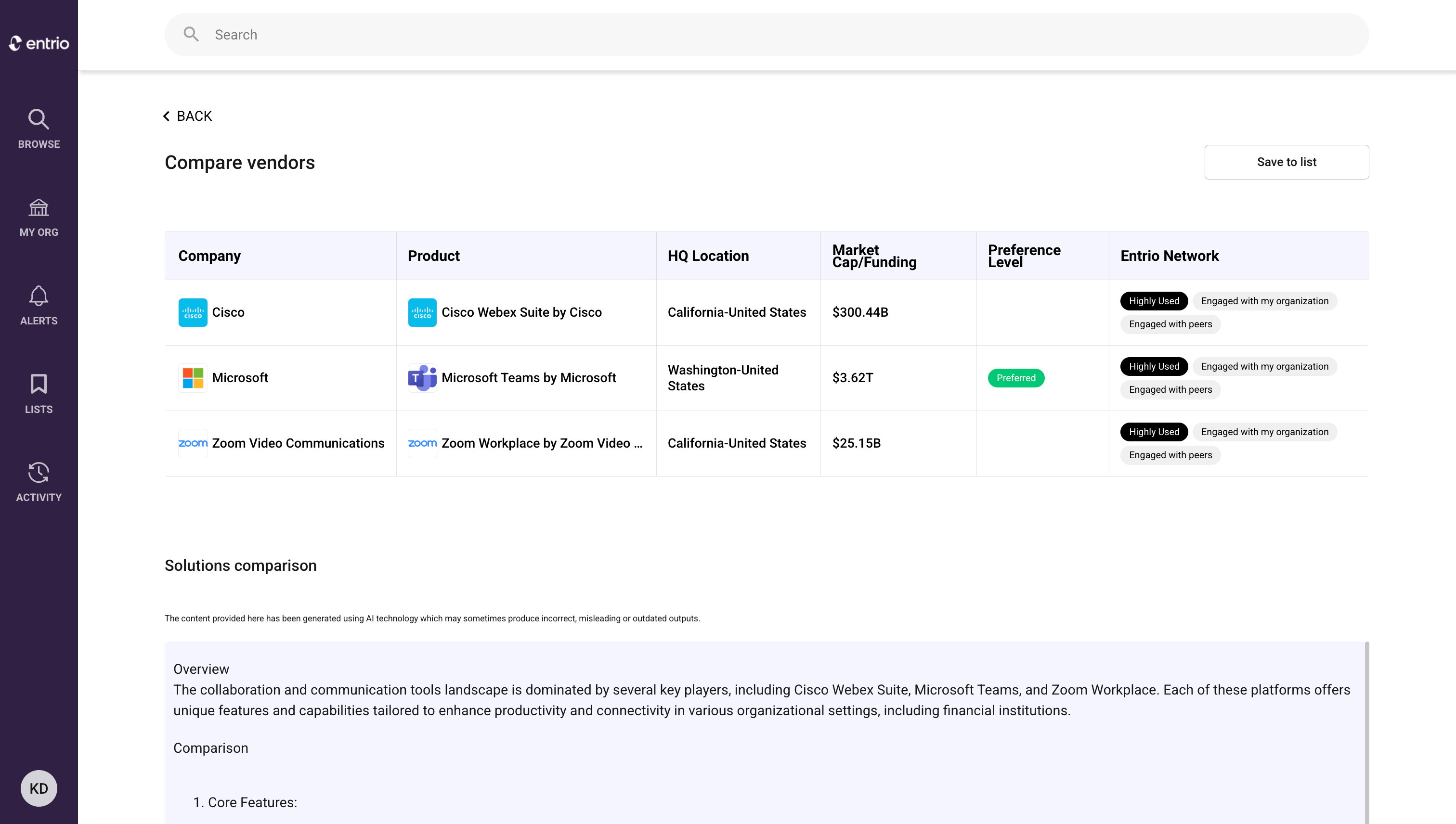
Task: Click the Zoom Video Communications logo
Action: click(193, 443)
